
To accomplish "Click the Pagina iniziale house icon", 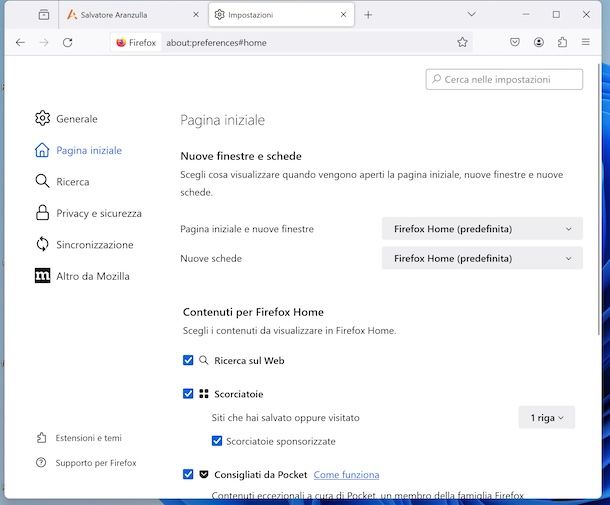I will point(42,150).
